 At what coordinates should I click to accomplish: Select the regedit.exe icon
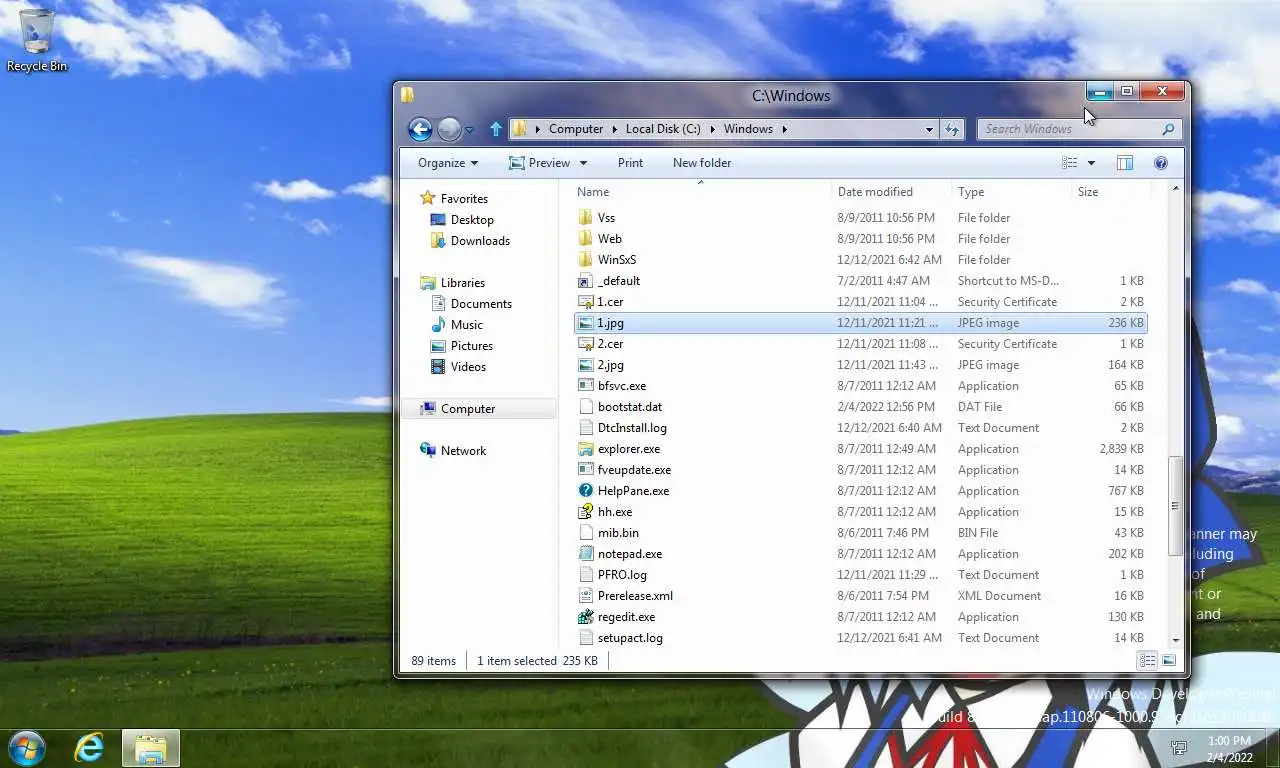586,617
